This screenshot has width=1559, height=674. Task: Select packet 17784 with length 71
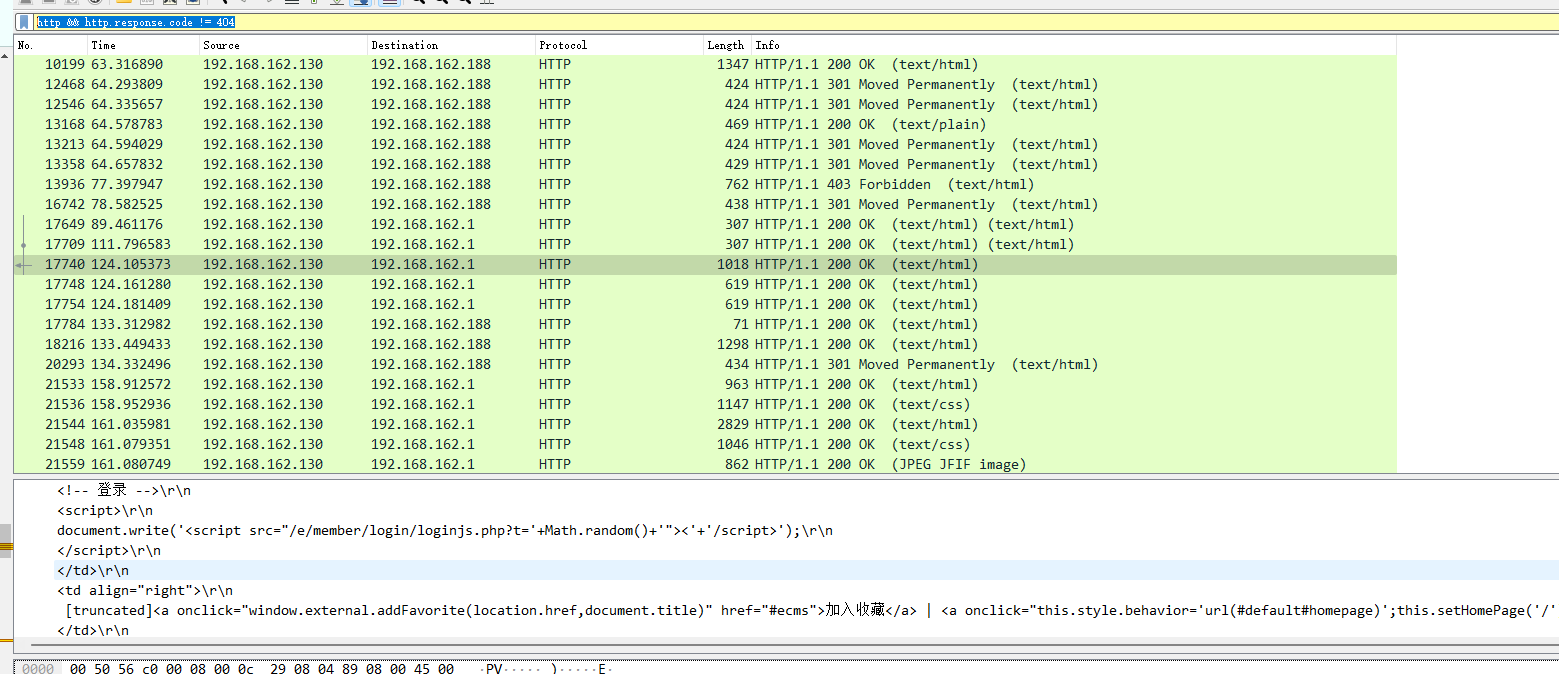[705, 324]
